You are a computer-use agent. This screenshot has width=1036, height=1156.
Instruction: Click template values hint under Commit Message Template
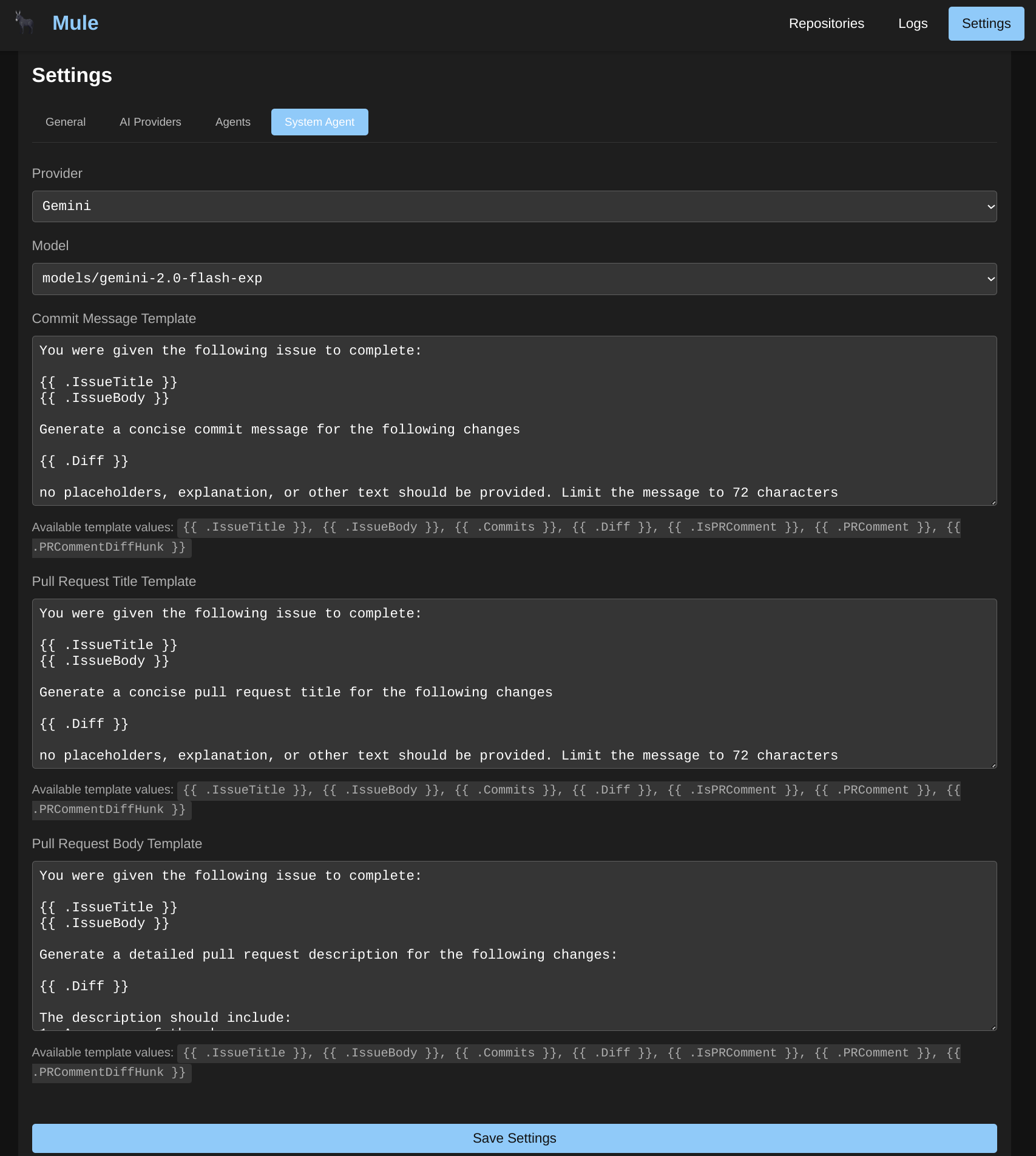click(x=496, y=537)
